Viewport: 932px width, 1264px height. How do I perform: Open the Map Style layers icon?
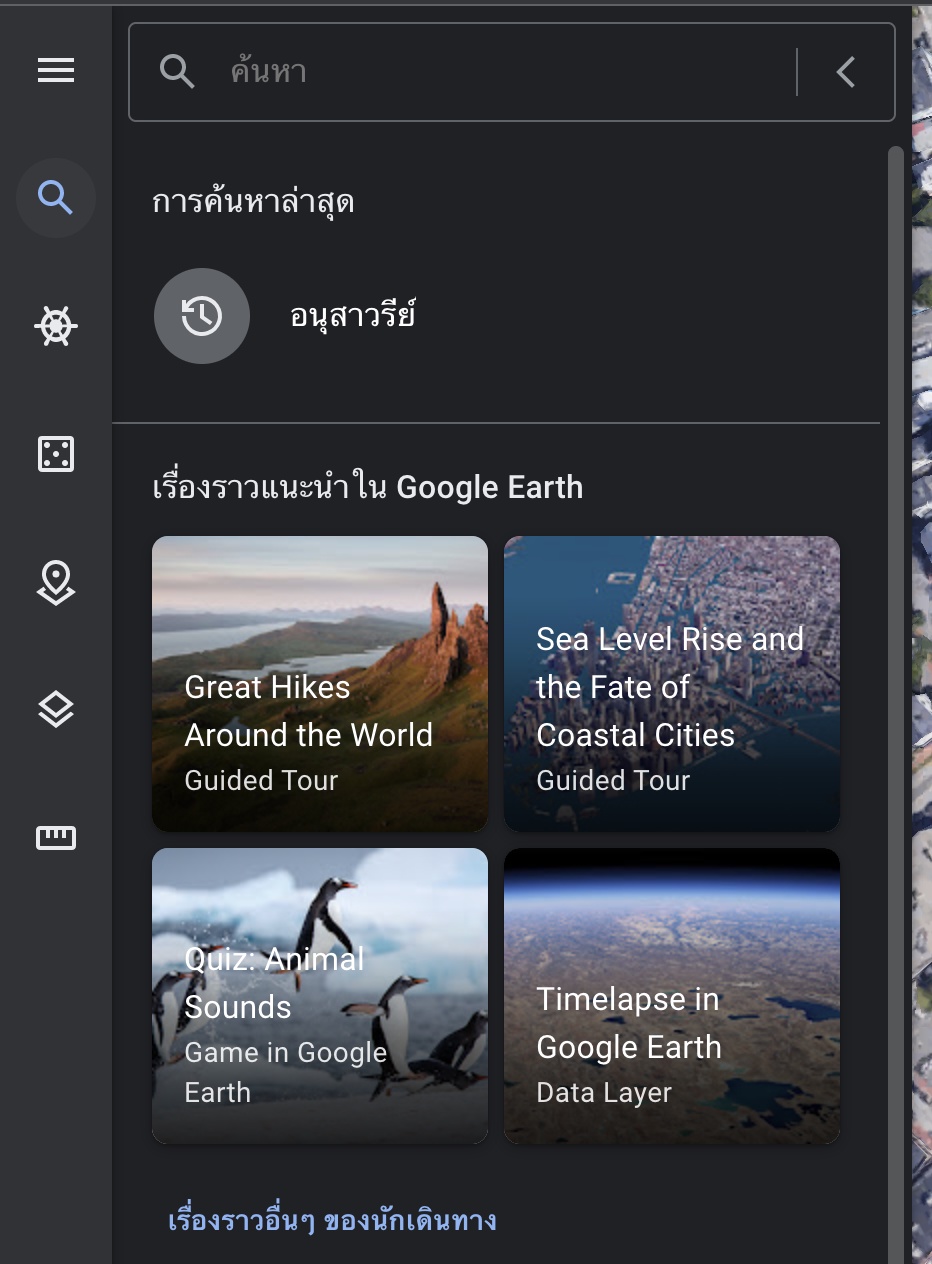pos(56,710)
